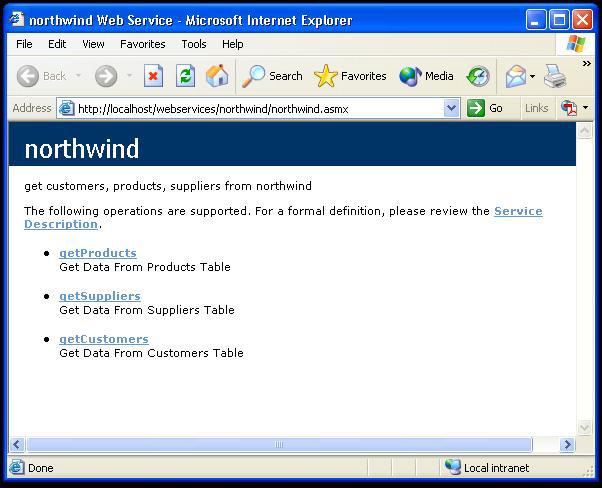Show more toolbar buttons chevron
This screenshot has height=488, width=602.
pos(586,63)
